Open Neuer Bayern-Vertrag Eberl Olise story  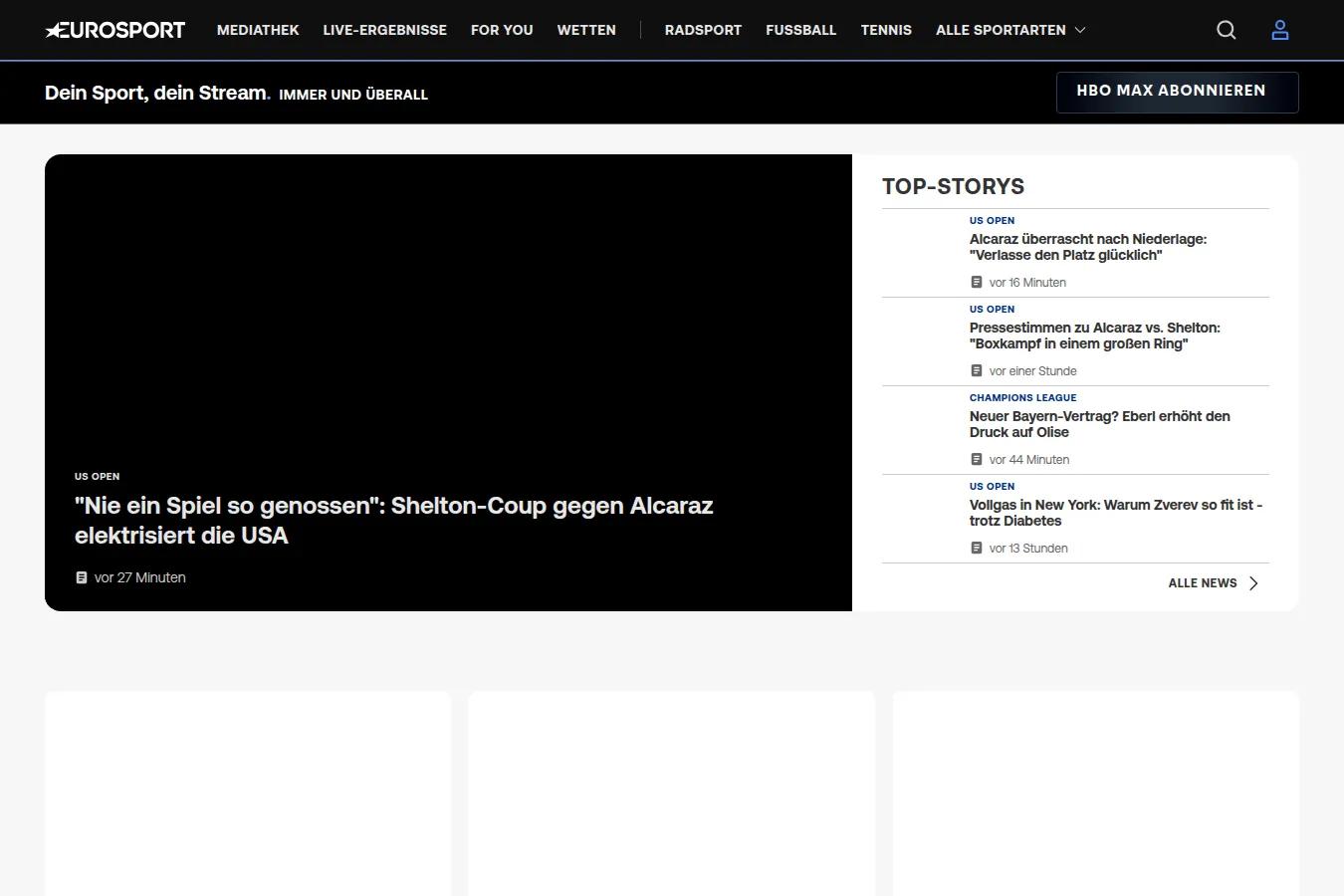[x=1100, y=424]
